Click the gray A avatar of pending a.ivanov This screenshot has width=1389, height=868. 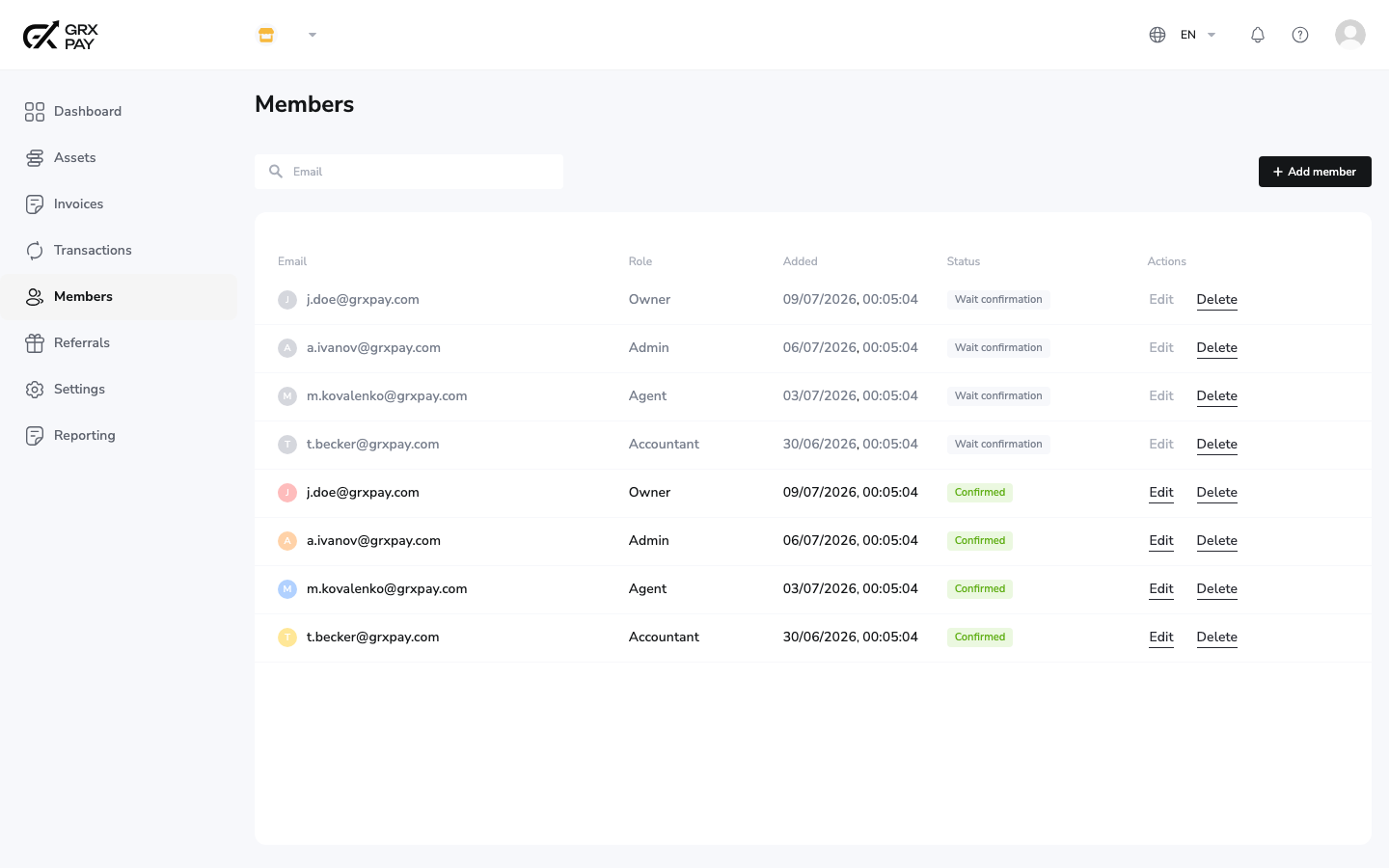(287, 348)
